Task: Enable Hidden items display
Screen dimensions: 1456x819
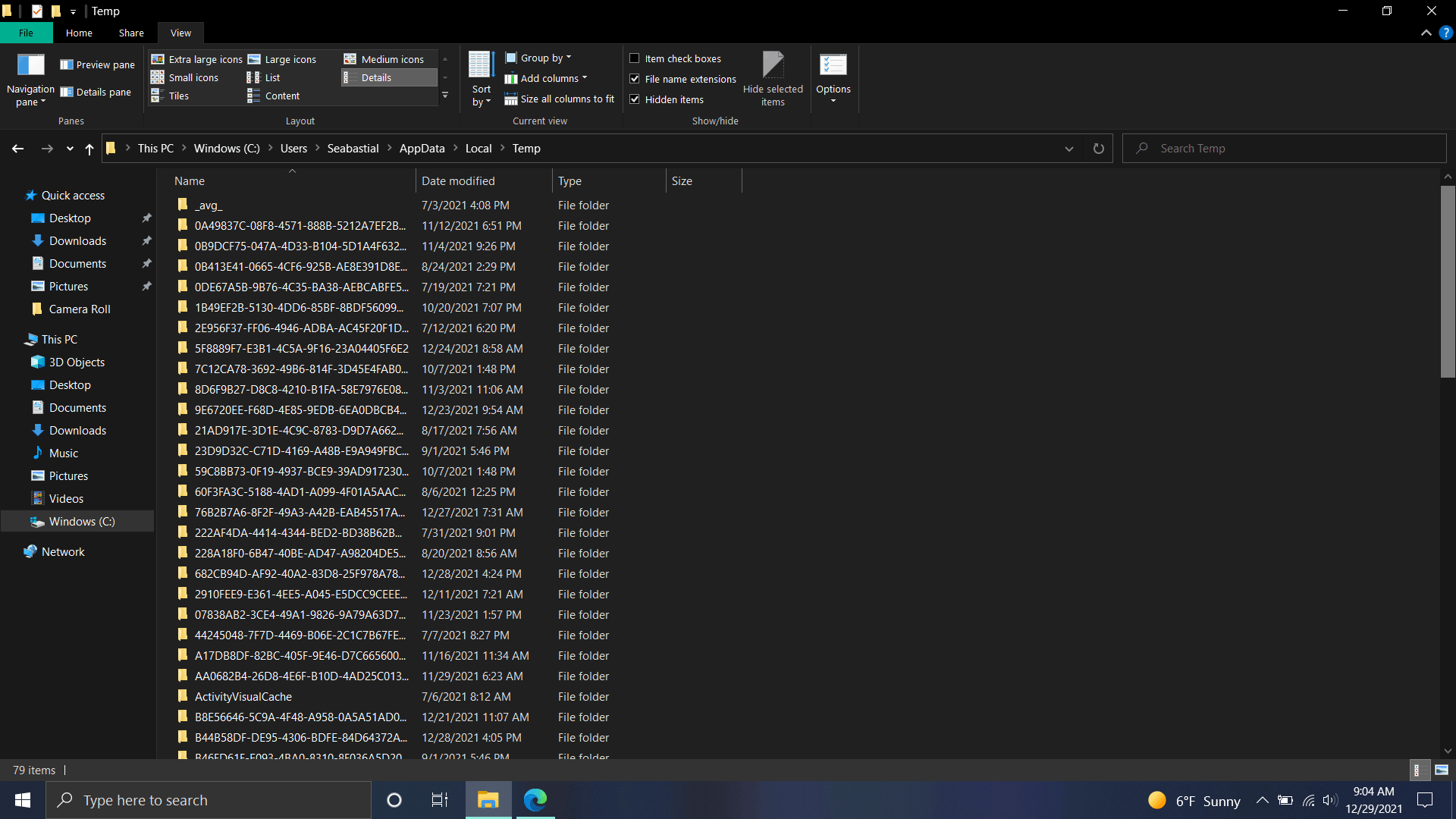Action: (x=634, y=99)
